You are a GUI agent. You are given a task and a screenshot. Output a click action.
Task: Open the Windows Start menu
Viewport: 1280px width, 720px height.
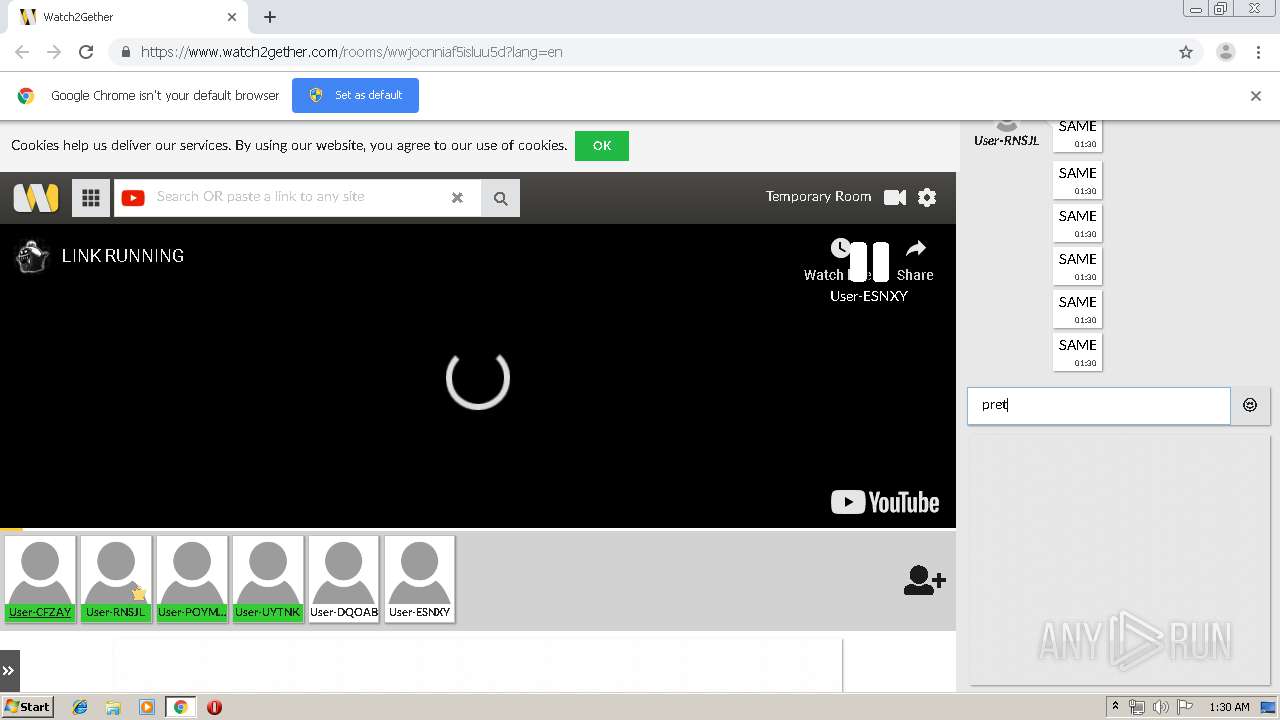click(28, 707)
